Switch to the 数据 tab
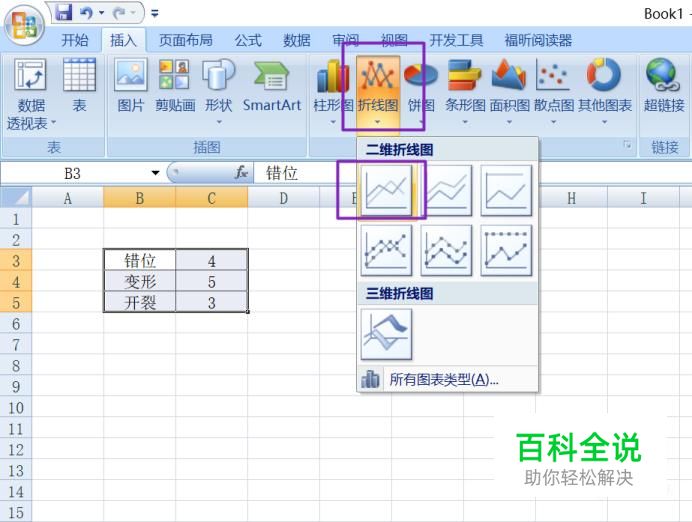 tap(297, 41)
